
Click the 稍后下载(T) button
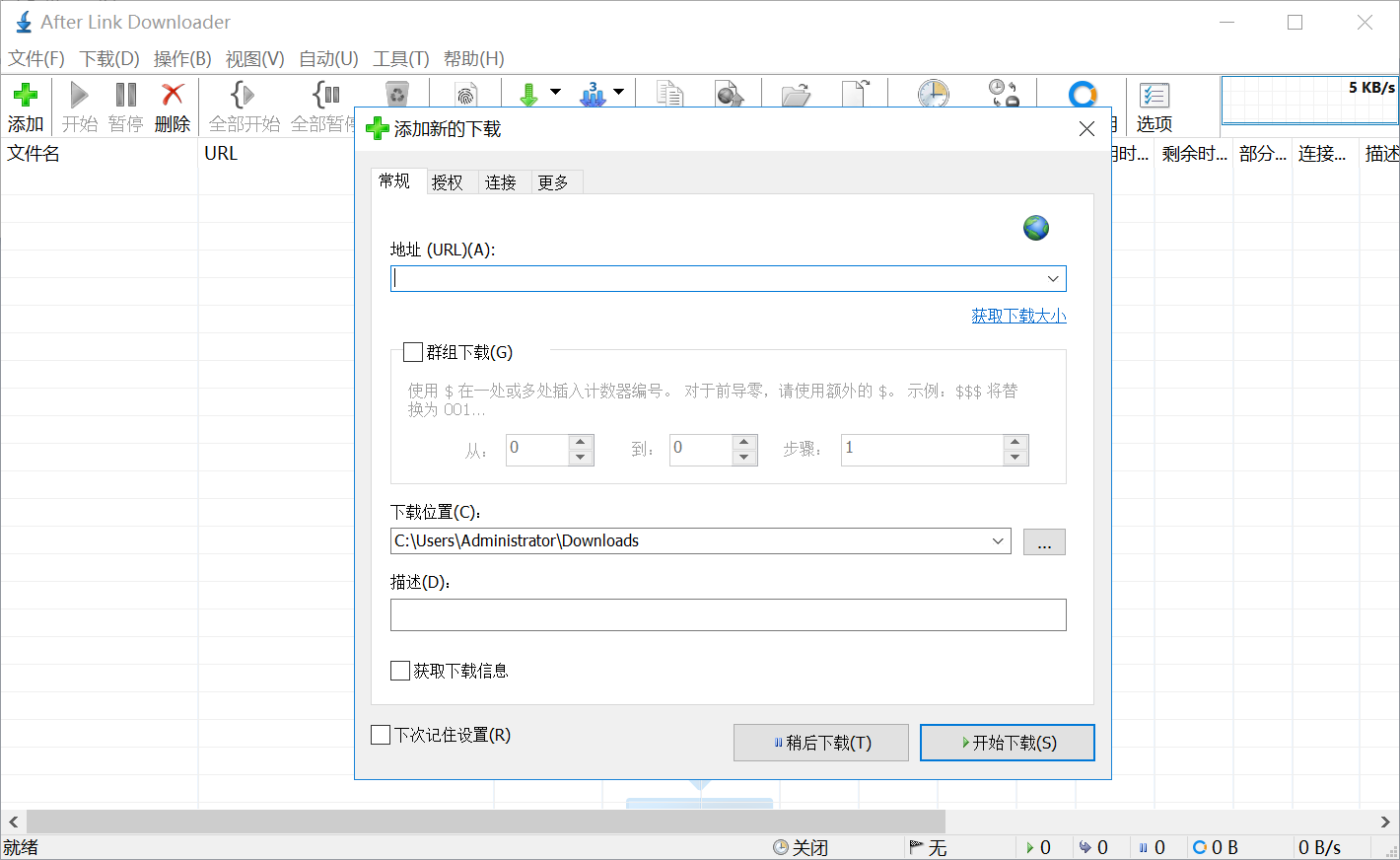click(821, 743)
